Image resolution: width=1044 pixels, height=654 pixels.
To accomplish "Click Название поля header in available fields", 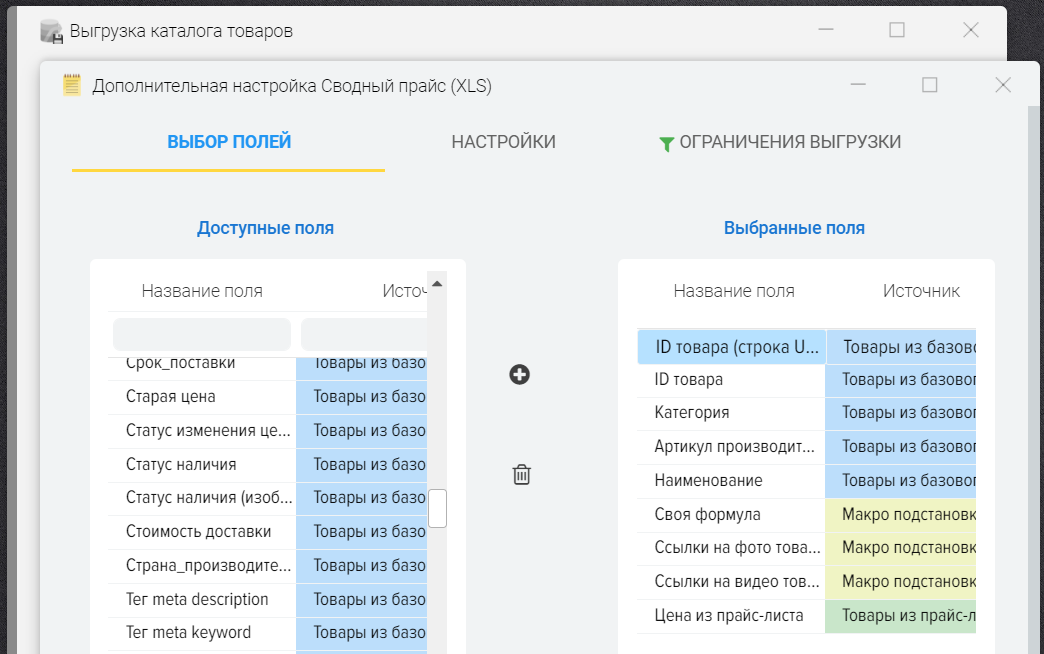I will click(x=202, y=291).
